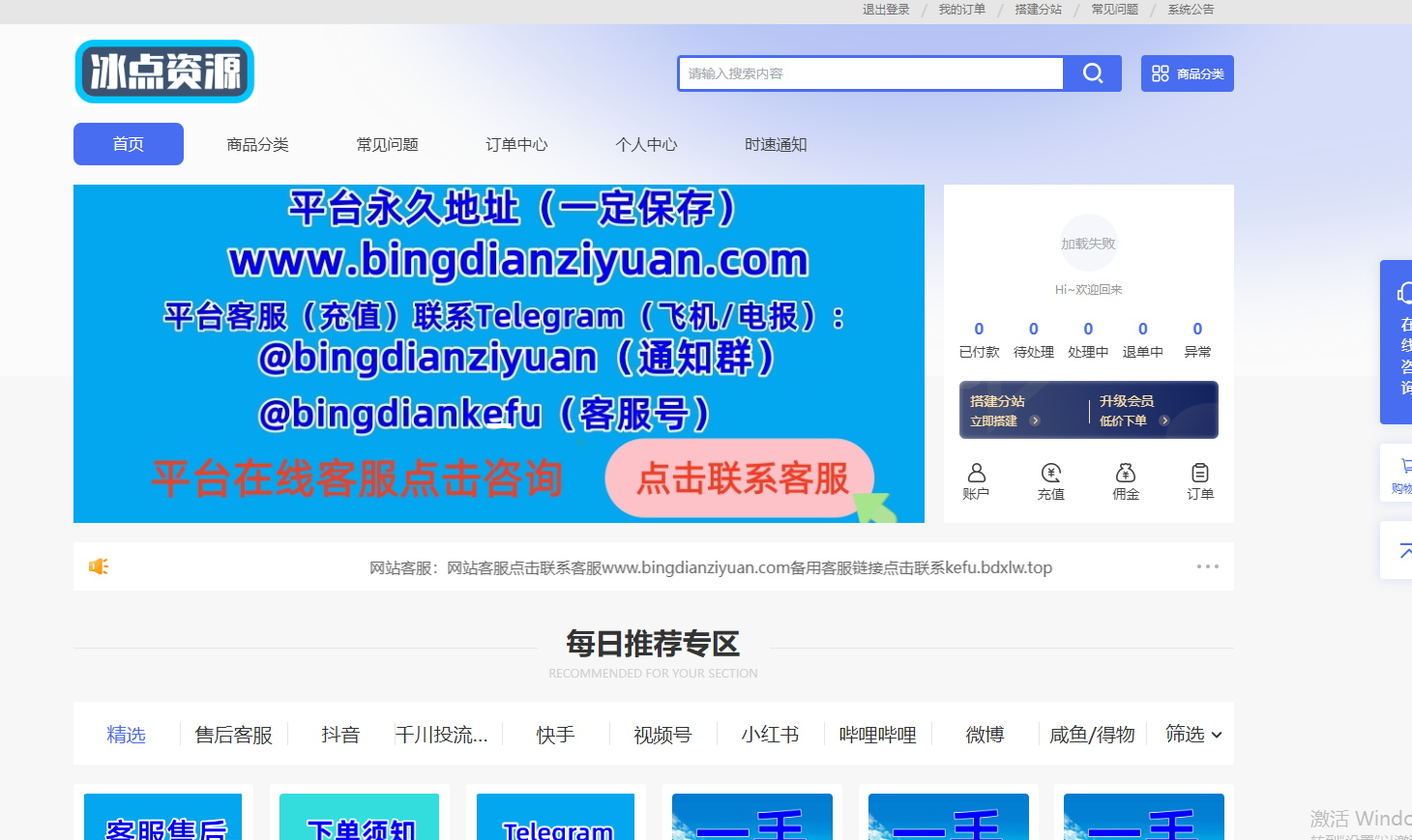Select the 哔哩哔哩 category tab
Screen dimensions: 1412x840
(877, 735)
